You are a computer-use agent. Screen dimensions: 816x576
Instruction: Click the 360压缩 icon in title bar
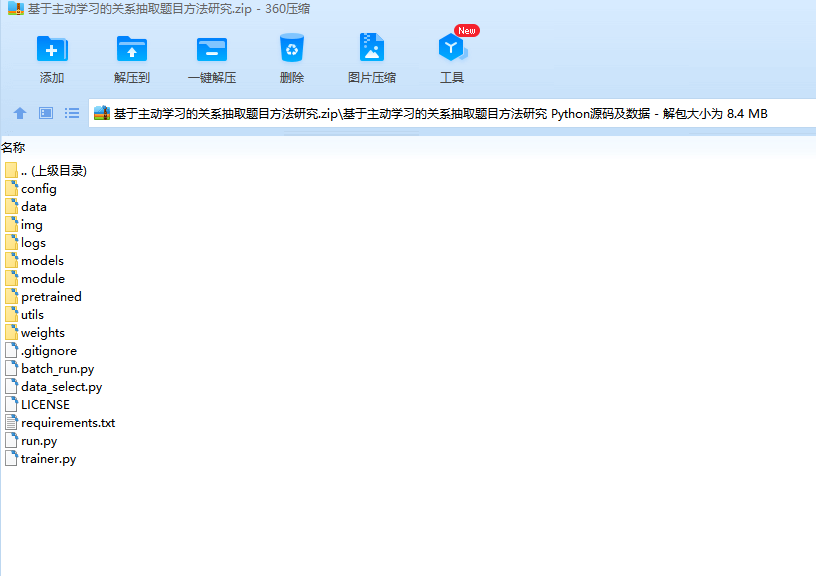pos(16,8)
